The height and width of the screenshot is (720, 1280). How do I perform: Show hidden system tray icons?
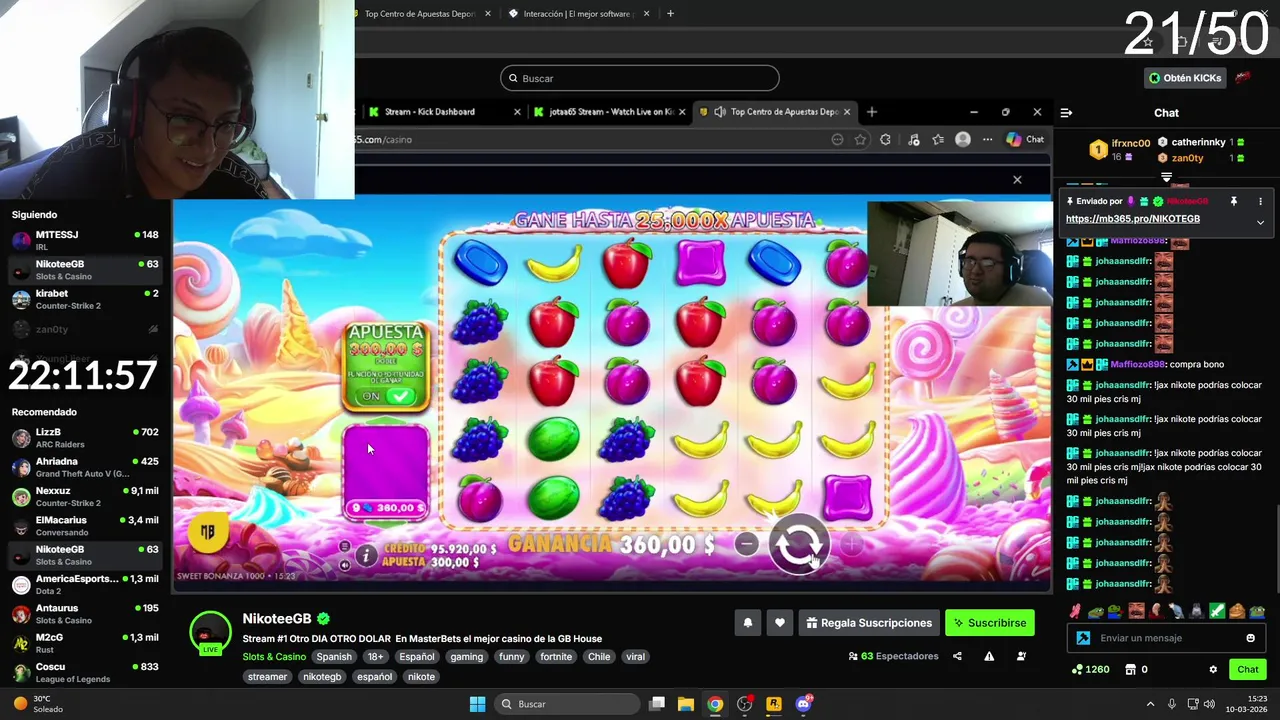point(1150,704)
